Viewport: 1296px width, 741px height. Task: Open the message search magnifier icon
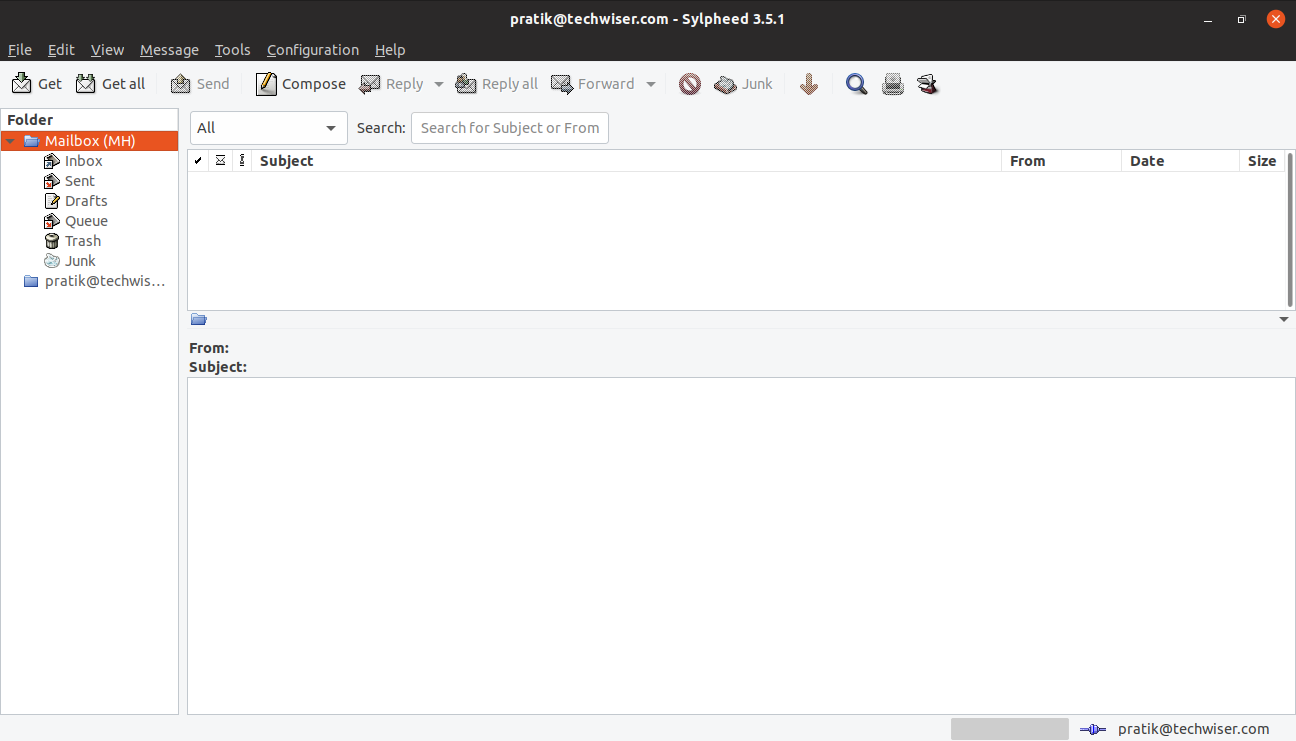[856, 84]
